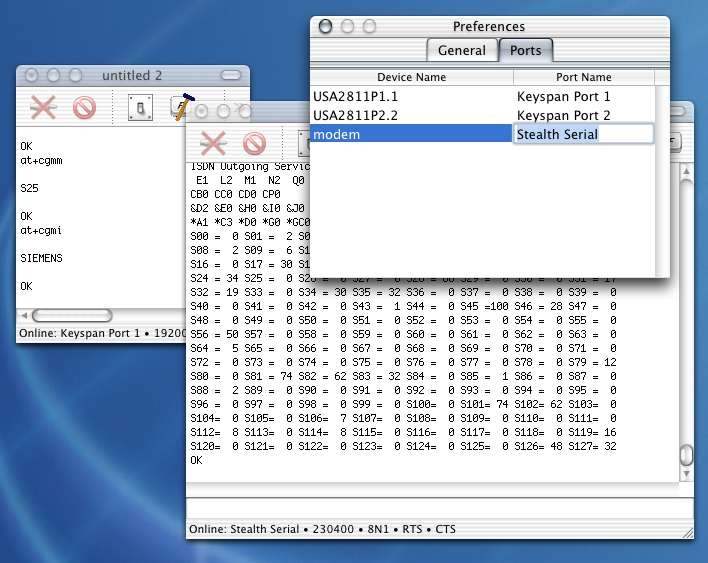Click the vertical scrollbar thumb in Stealth Serial terminal

pos(686,455)
